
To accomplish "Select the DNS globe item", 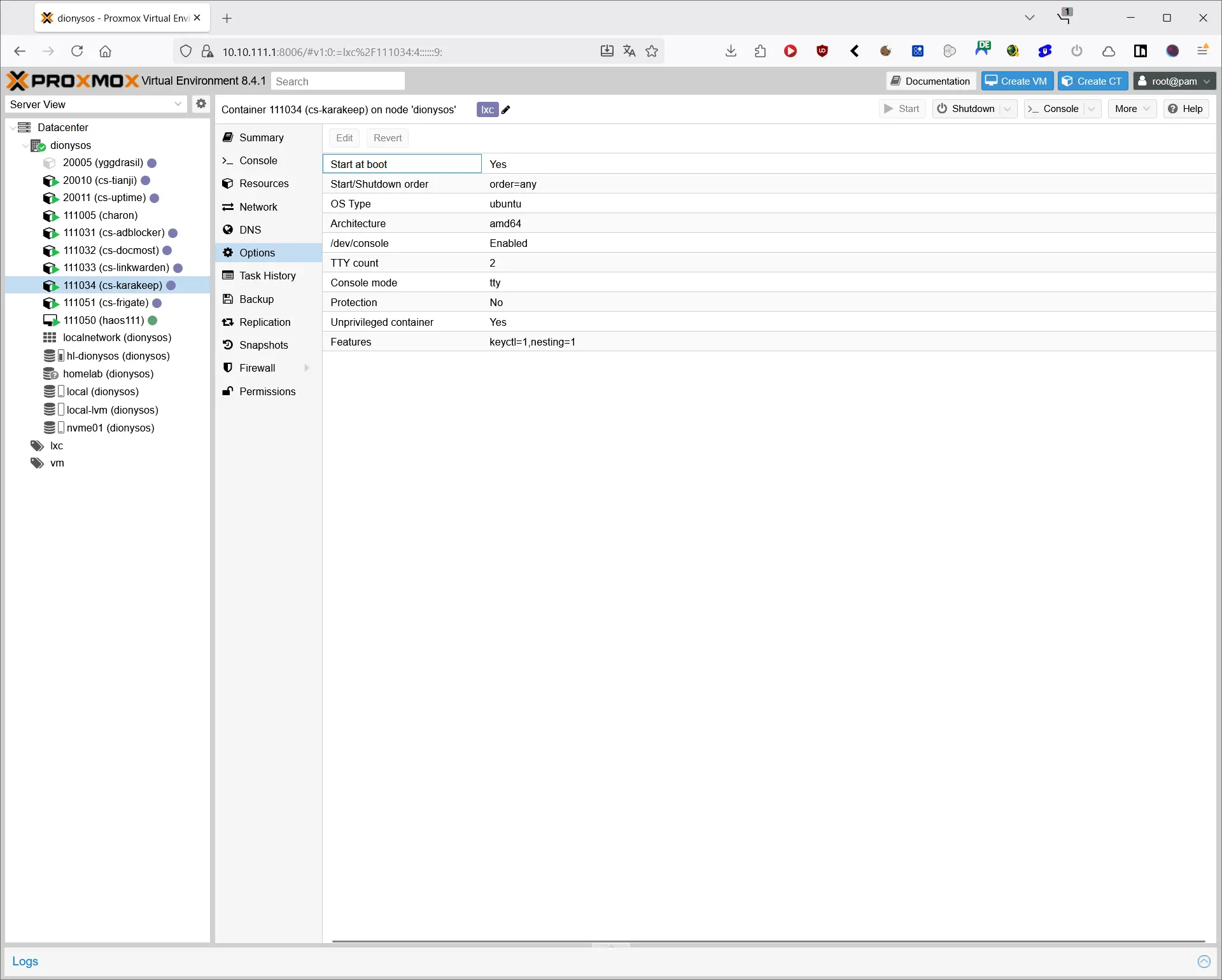I will pyautogui.click(x=228, y=230).
